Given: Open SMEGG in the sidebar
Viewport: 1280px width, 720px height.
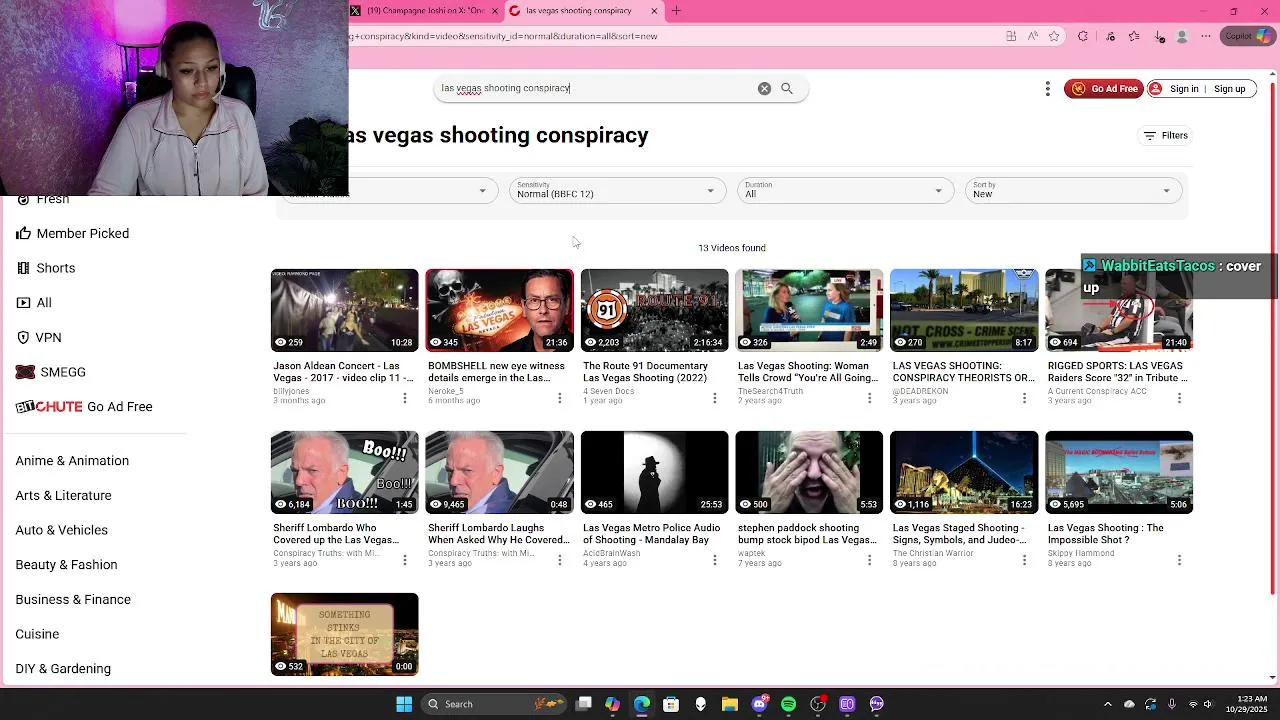Looking at the screenshot, I should pyautogui.click(x=51, y=372).
